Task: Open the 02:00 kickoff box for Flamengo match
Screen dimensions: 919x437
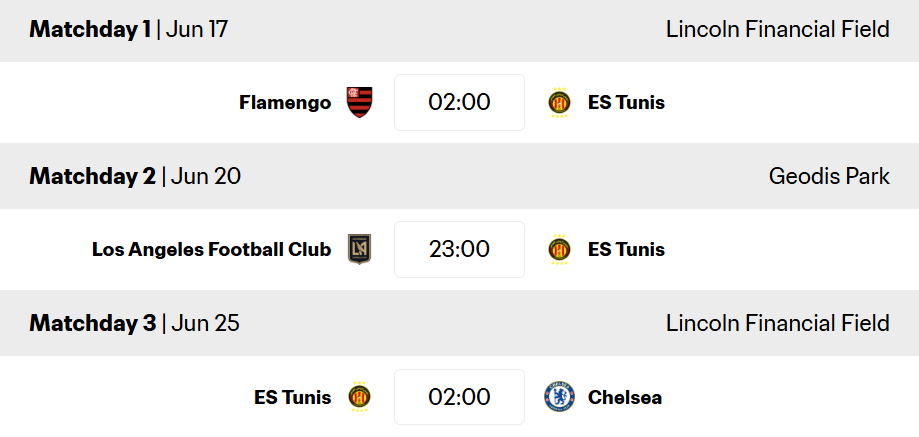Action: click(x=460, y=103)
